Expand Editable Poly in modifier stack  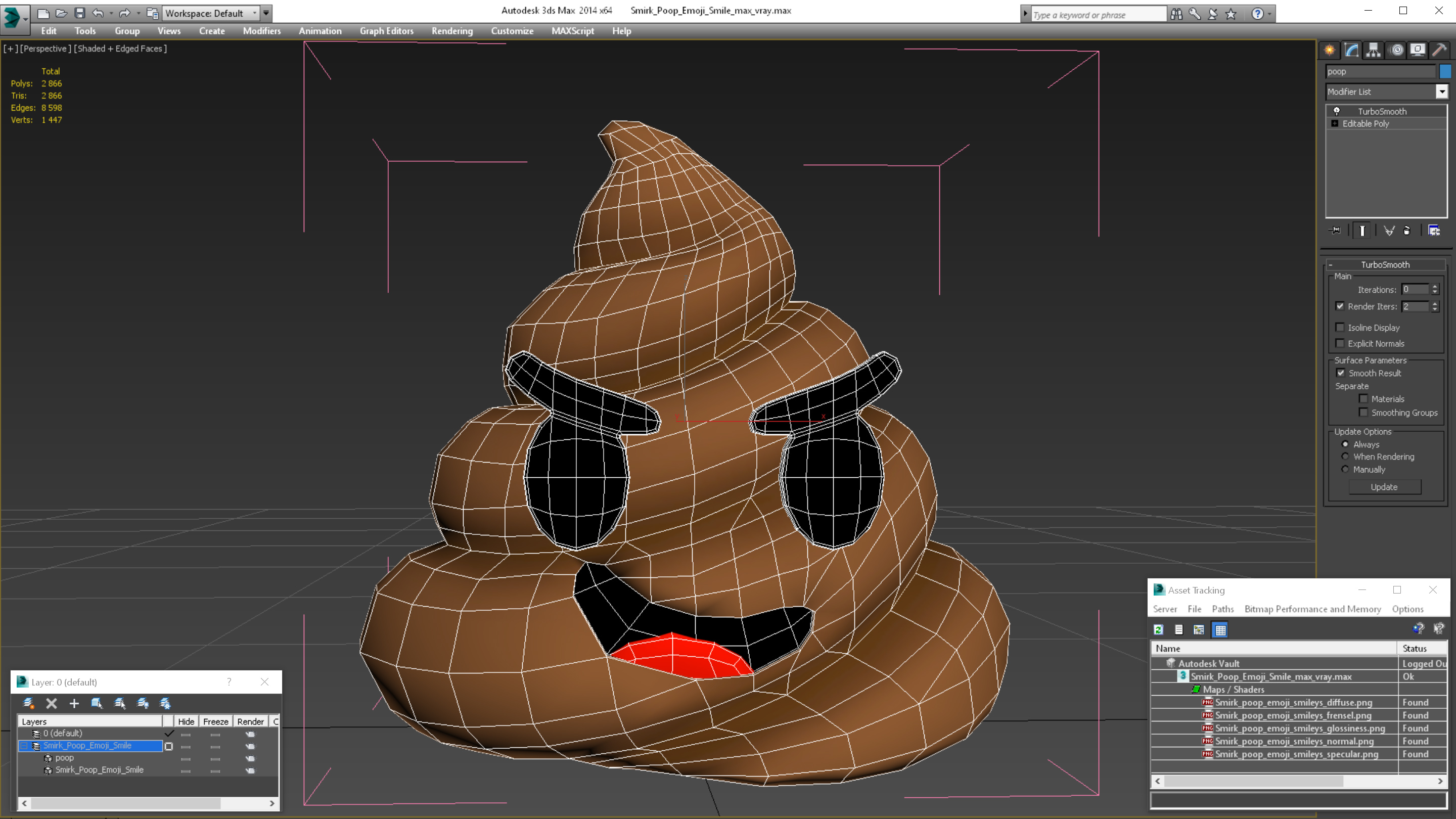click(x=1335, y=123)
